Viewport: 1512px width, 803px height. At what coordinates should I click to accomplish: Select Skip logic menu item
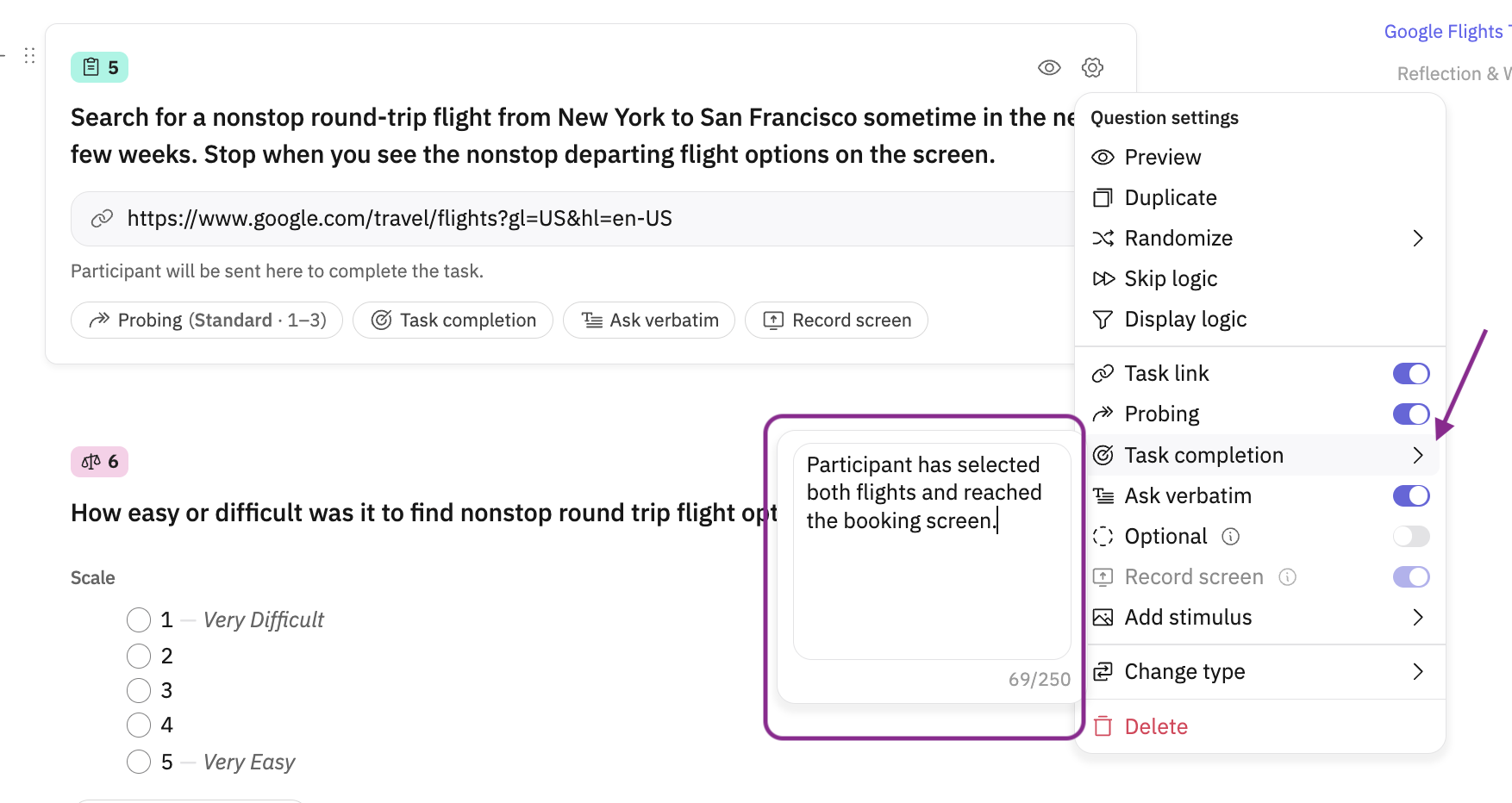pos(1260,279)
